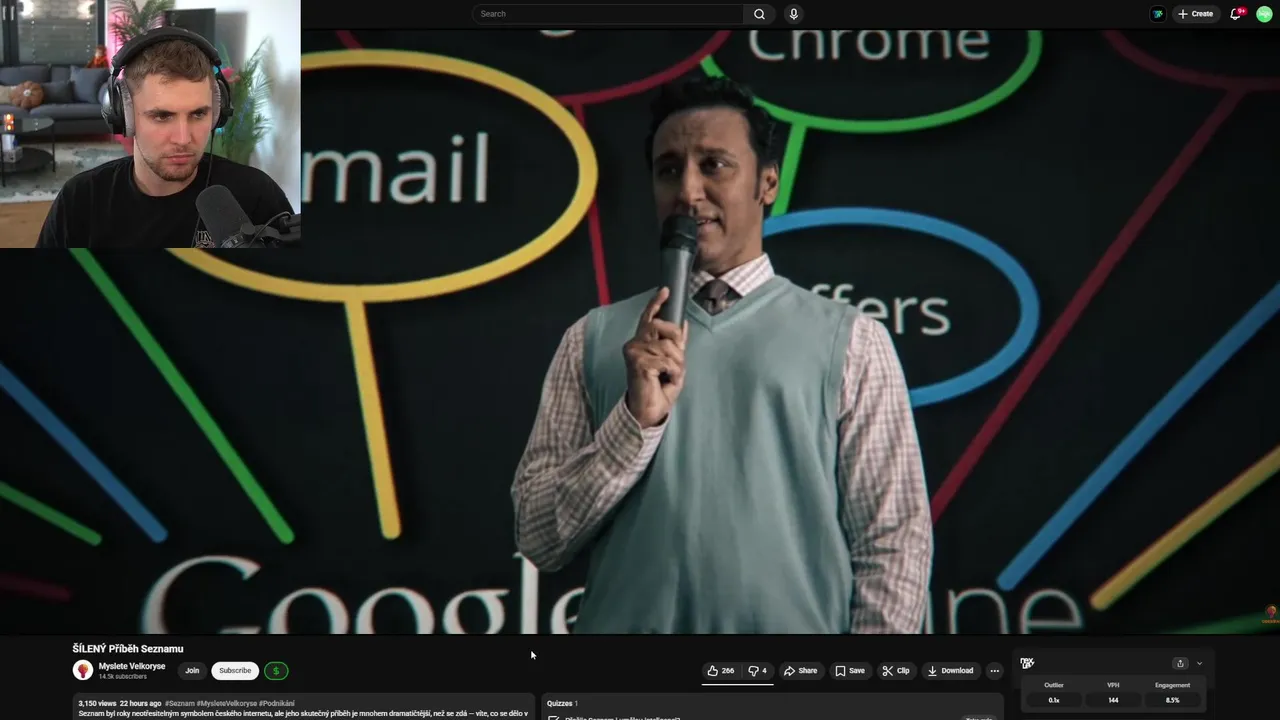Open the Create menu button
The height and width of the screenshot is (720, 1280).
pos(1195,14)
